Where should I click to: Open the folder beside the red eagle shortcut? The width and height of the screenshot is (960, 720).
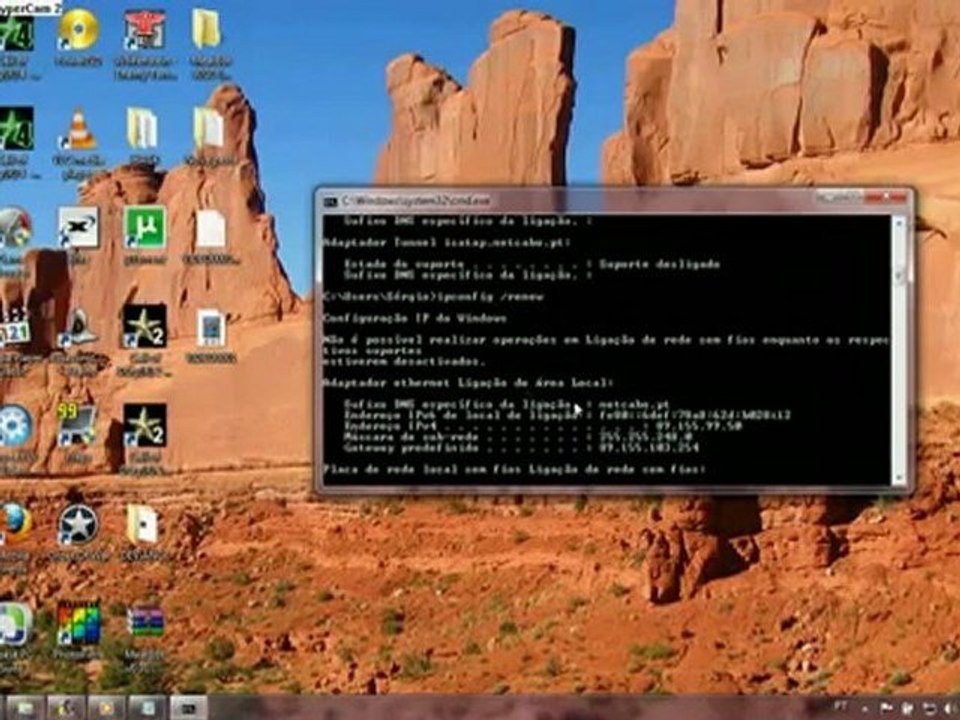coord(207,28)
